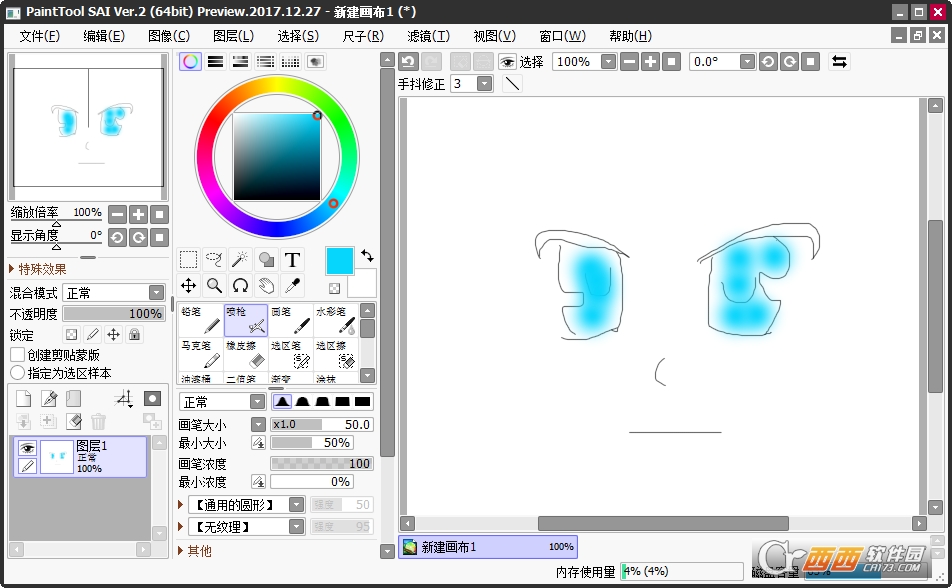Select the zoom magnifier tool
This screenshot has height=588, width=952.
tap(214, 285)
